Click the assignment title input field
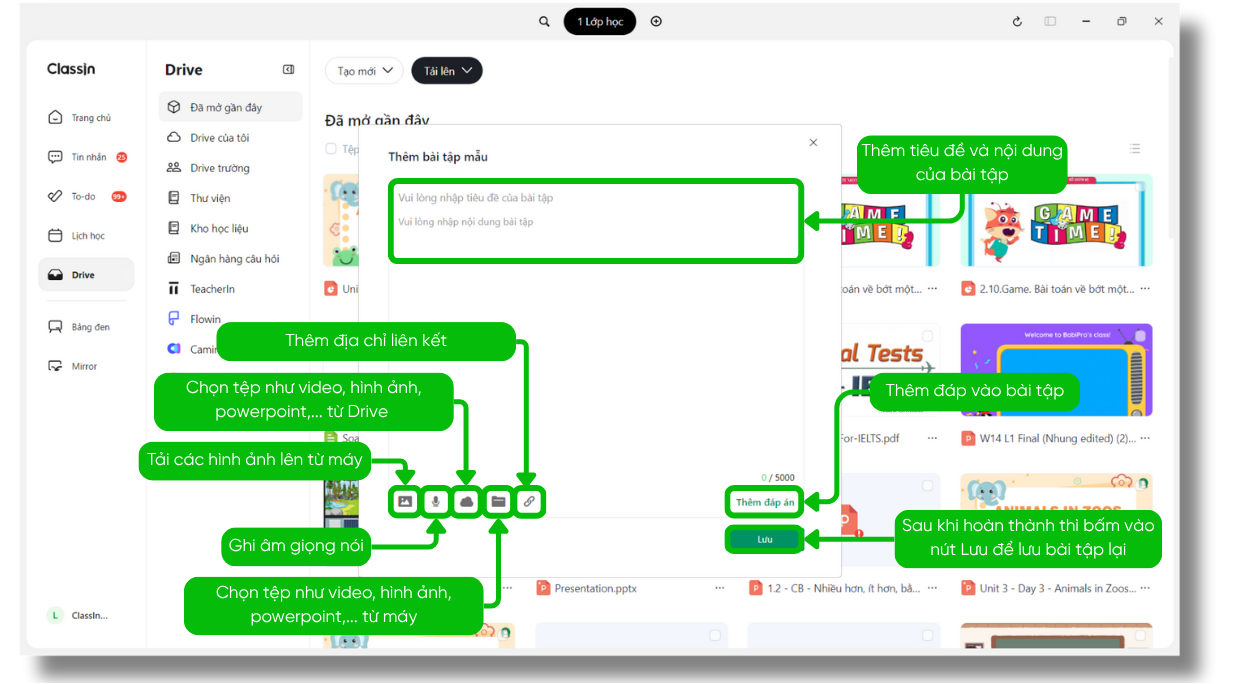The image size is (1233, 684). [x=594, y=198]
